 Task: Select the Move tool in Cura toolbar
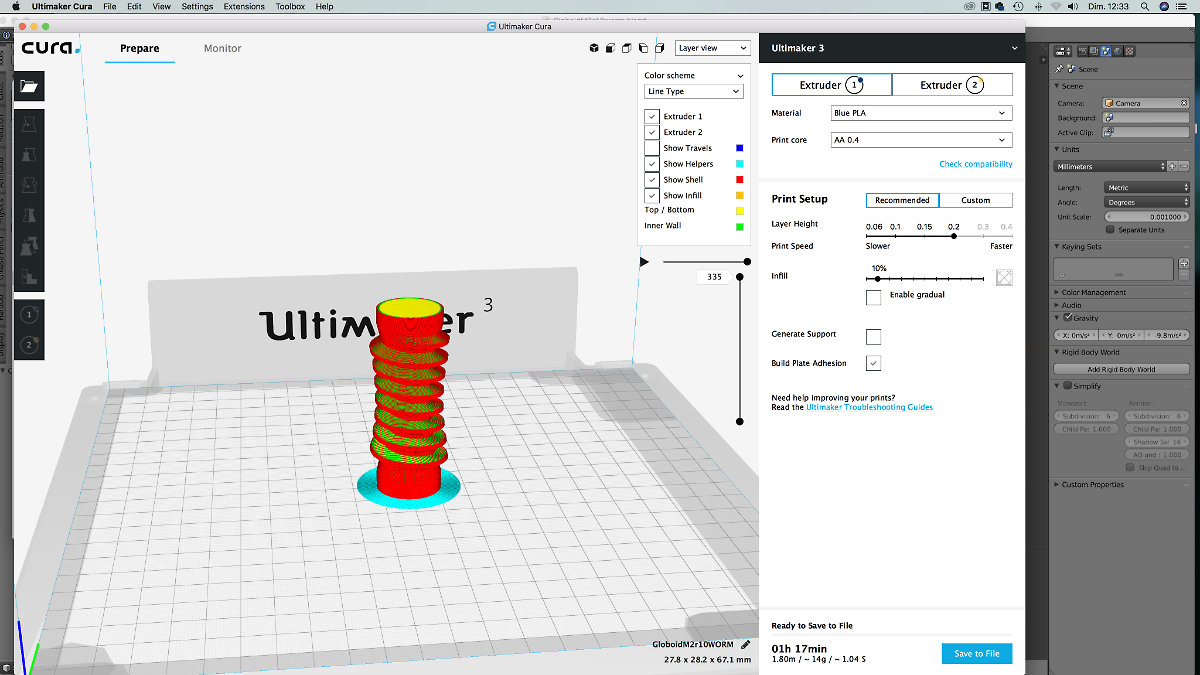(x=29, y=123)
